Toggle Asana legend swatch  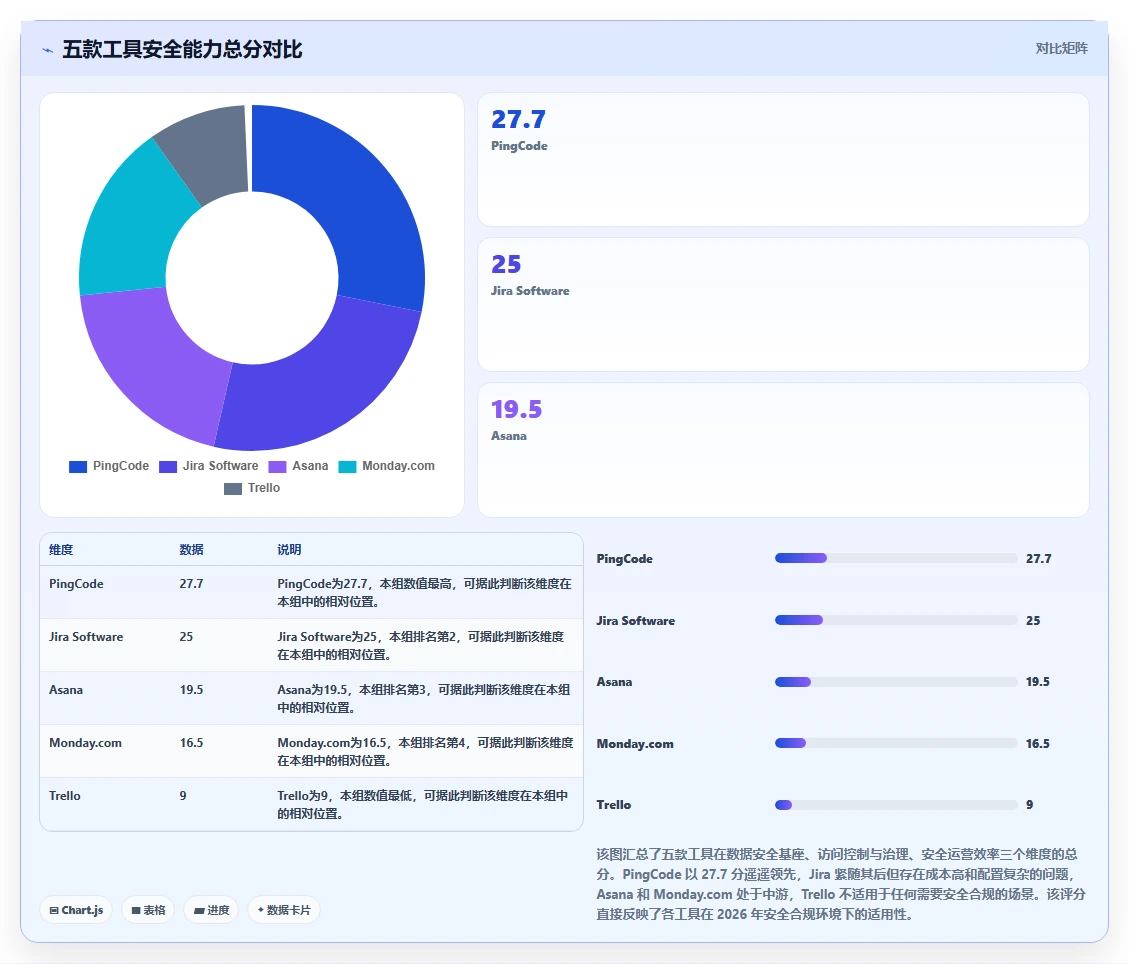tap(277, 467)
